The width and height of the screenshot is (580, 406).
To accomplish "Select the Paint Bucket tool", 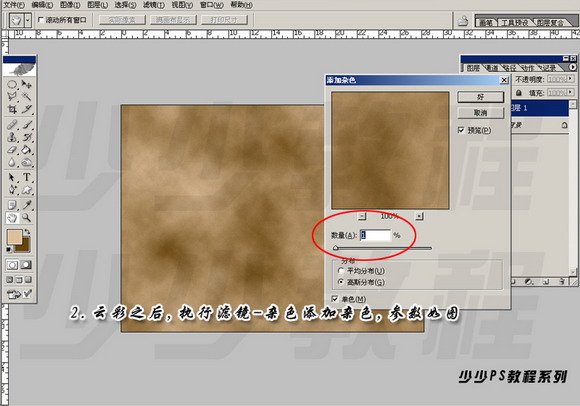I will (27, 149).
